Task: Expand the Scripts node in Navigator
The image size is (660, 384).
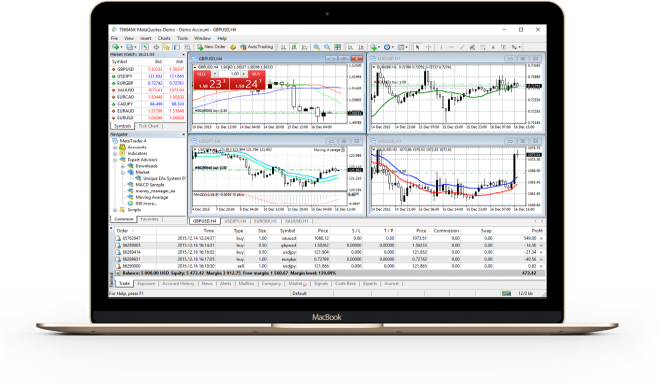Action: [x=115, y=210]
